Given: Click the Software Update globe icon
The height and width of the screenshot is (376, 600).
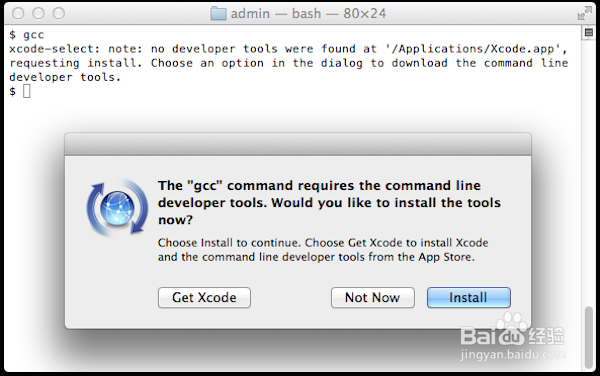Looking at the screenshot, I should click(x=117, y=208).
